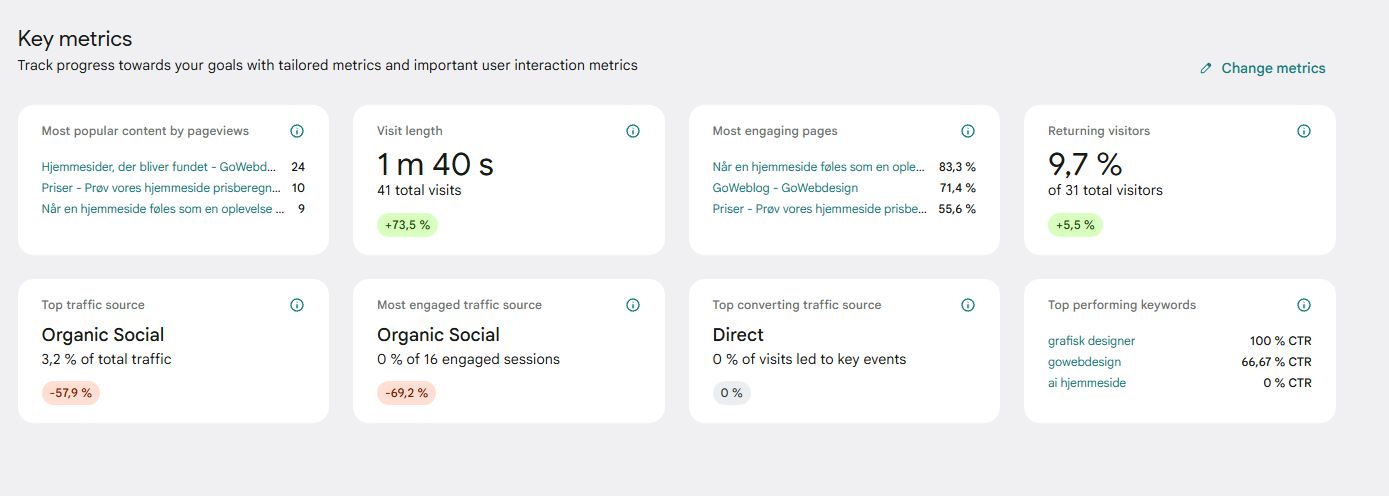This screenshot has width=1389, height=496.
Task: Click Returning visitors info icon
Action: click(x=1304, y=131)
